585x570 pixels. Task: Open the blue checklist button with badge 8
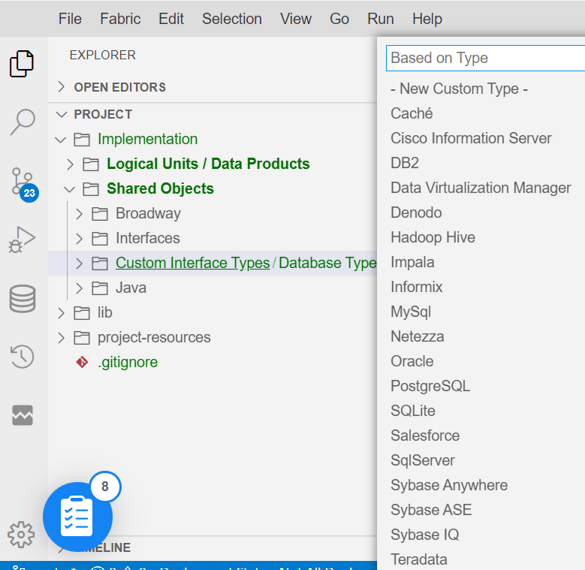point(78,517)
